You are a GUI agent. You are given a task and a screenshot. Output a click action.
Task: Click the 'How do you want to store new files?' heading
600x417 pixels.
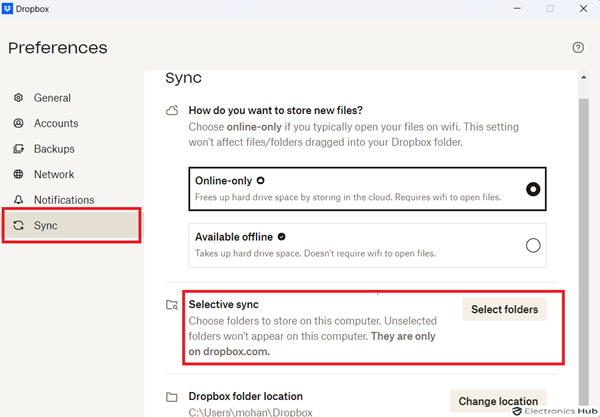pyautogui.click(x=276, y=111)
